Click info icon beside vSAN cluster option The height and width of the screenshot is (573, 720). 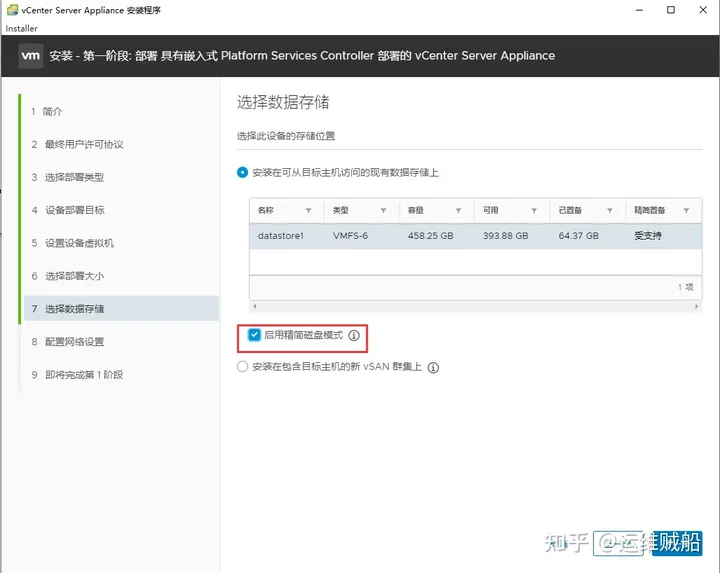click(x=433, y=367)
